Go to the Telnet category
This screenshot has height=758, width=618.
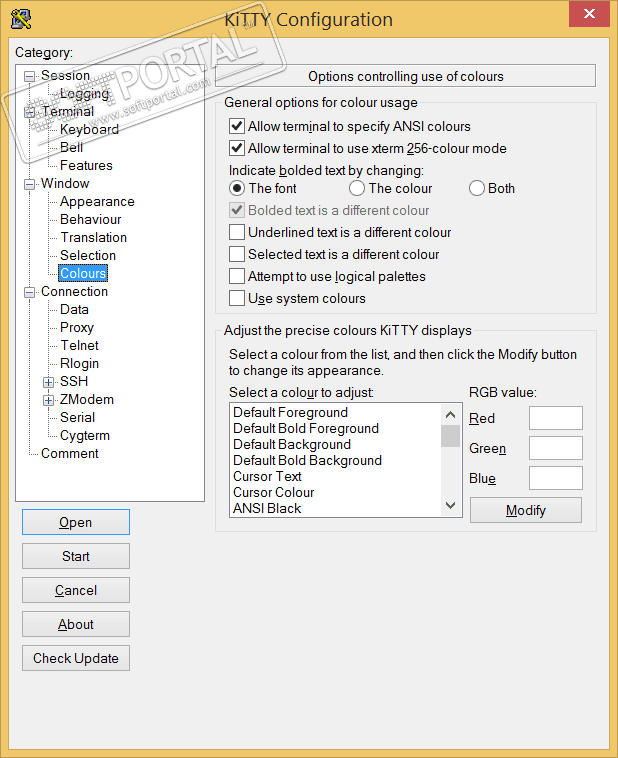[x=79, y=345]
